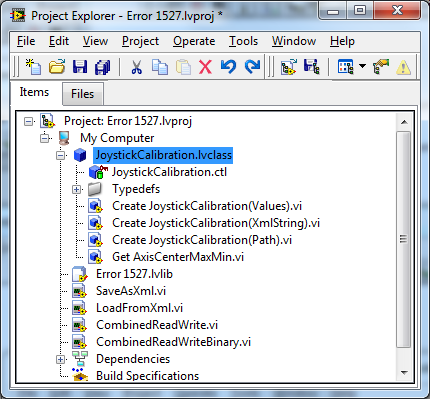The width and height of the screenshot is (430, 399).
Task: Open the View menu
Action: (95, 41)
